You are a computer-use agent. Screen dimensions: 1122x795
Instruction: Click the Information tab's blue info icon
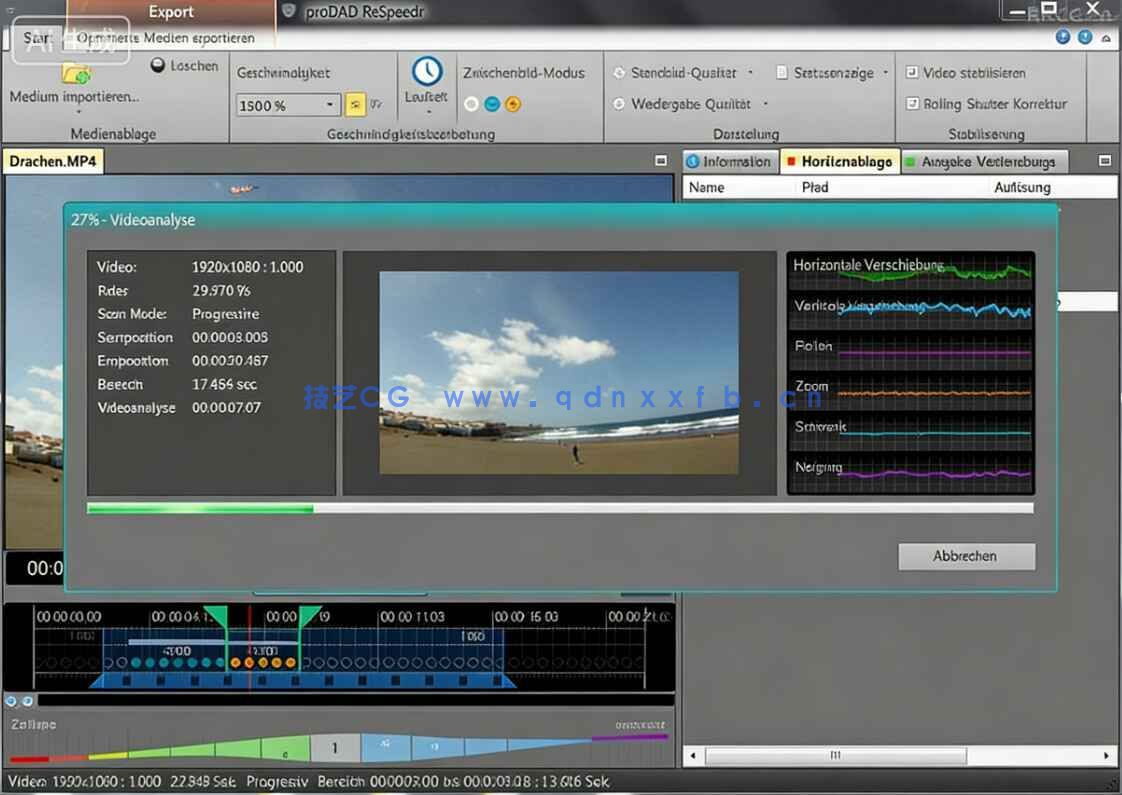pos(691,161)
